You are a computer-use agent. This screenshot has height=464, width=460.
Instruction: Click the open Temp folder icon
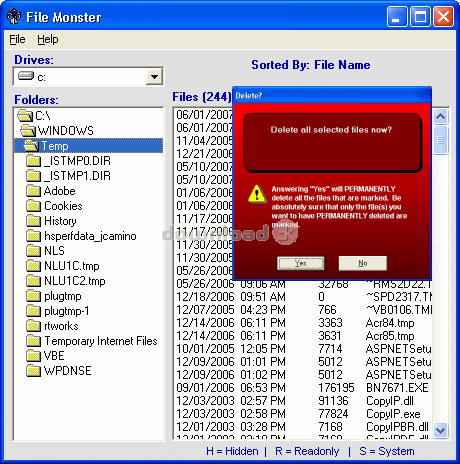pyautogui.click(x=31, y=146)
